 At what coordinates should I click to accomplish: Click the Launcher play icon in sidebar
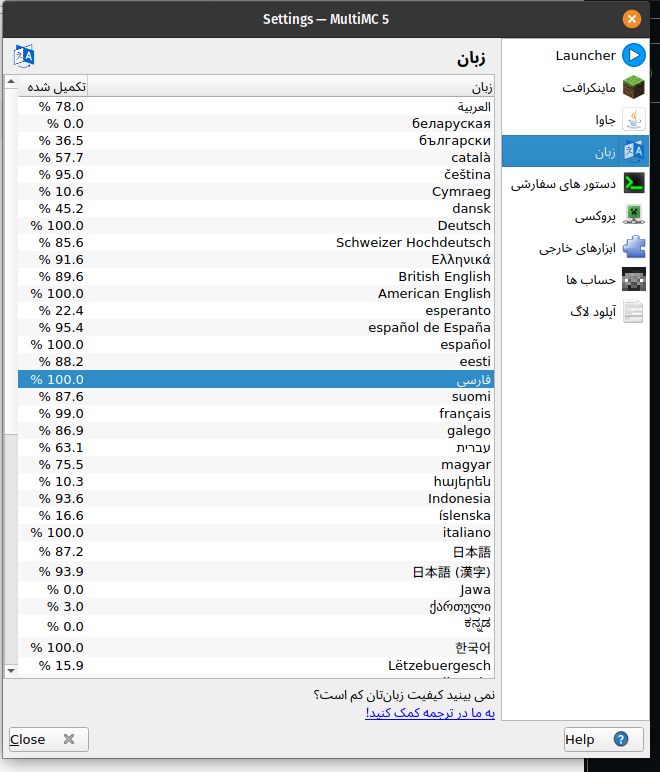click(x=633, y=55)
